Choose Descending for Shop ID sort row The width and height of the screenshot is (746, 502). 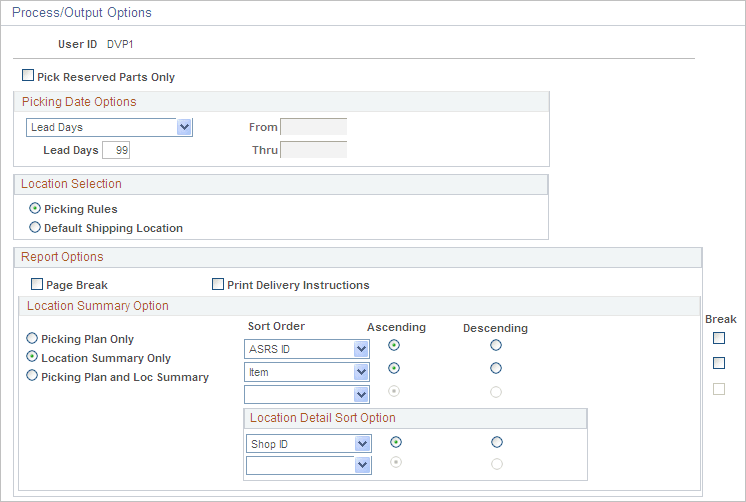click(x=497, y=442)
